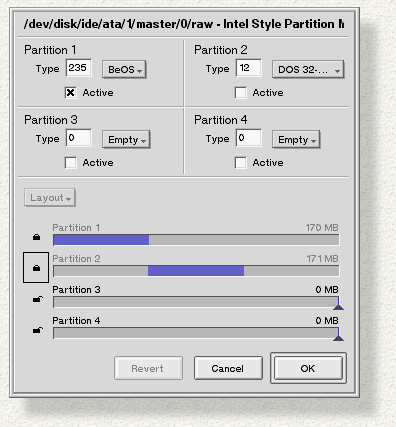396x427 pixels.
Task: Expand Partition 3 Empty type dropdown
Action: [126, 139]
